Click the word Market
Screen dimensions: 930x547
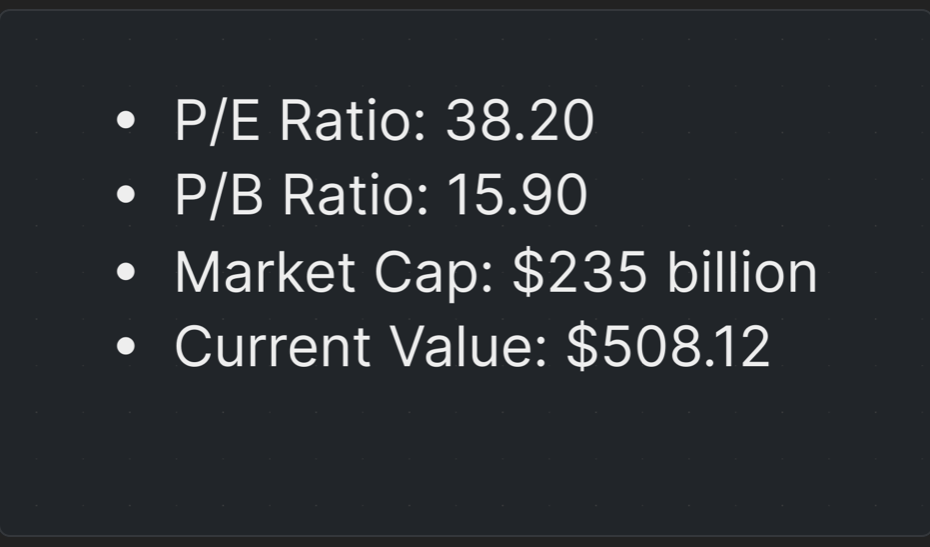(x=264, y=272)
